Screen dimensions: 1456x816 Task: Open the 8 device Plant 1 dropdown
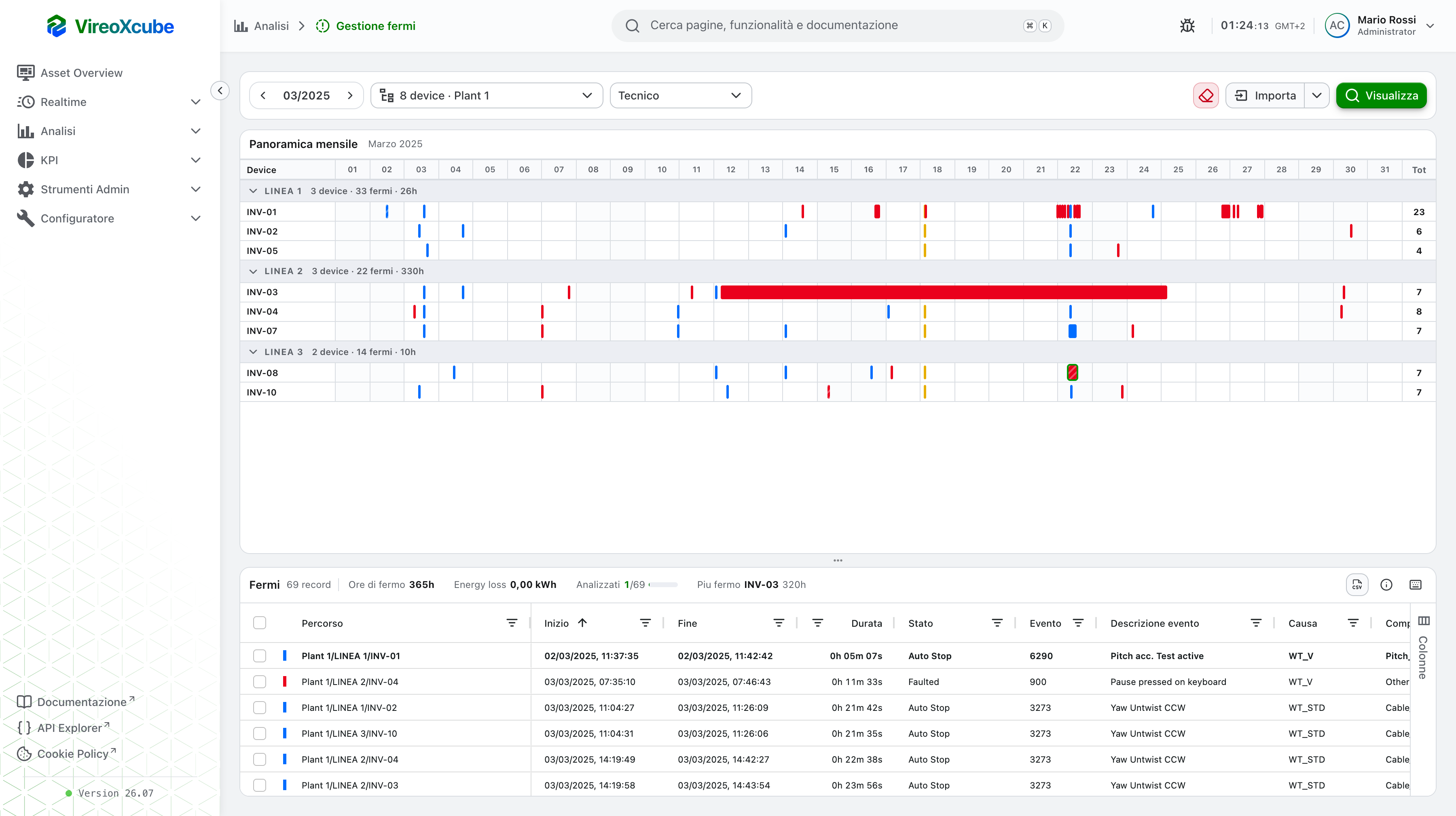coord(487,95)
